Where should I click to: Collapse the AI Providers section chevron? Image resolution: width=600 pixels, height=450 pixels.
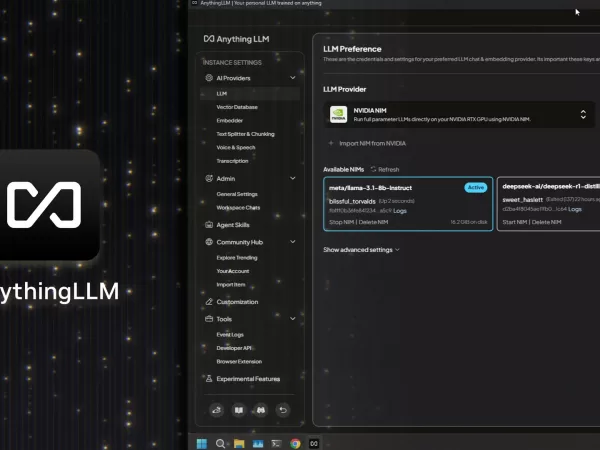293,78
